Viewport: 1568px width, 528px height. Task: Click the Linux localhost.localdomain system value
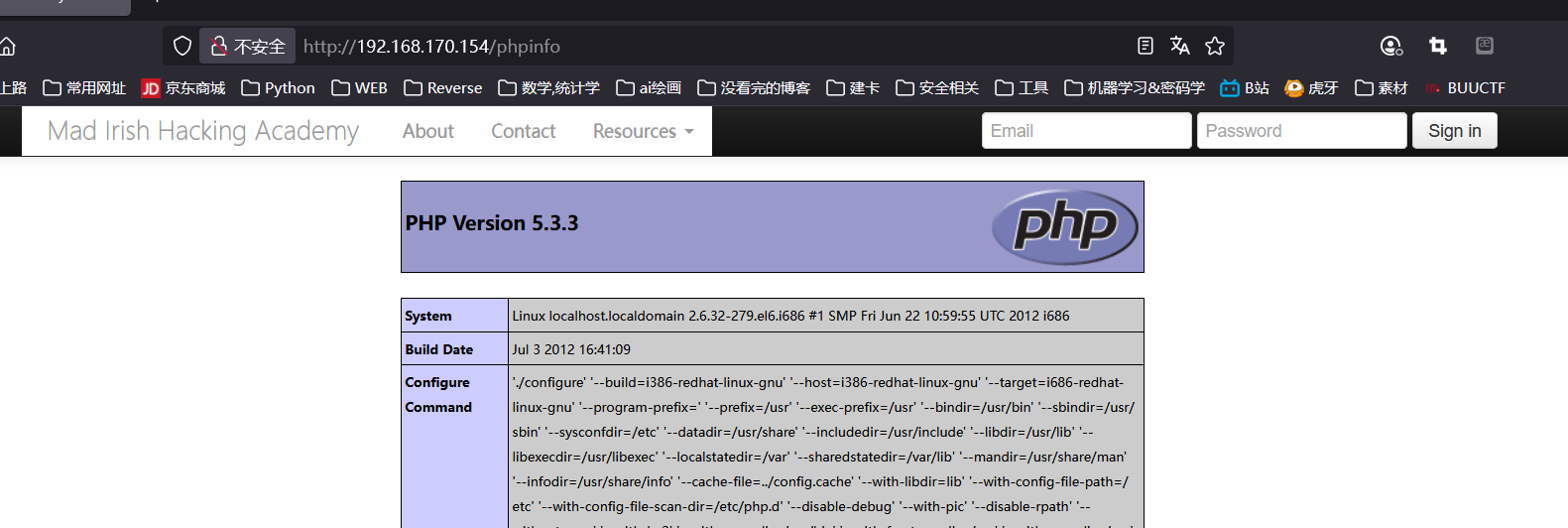click(790, 316)
